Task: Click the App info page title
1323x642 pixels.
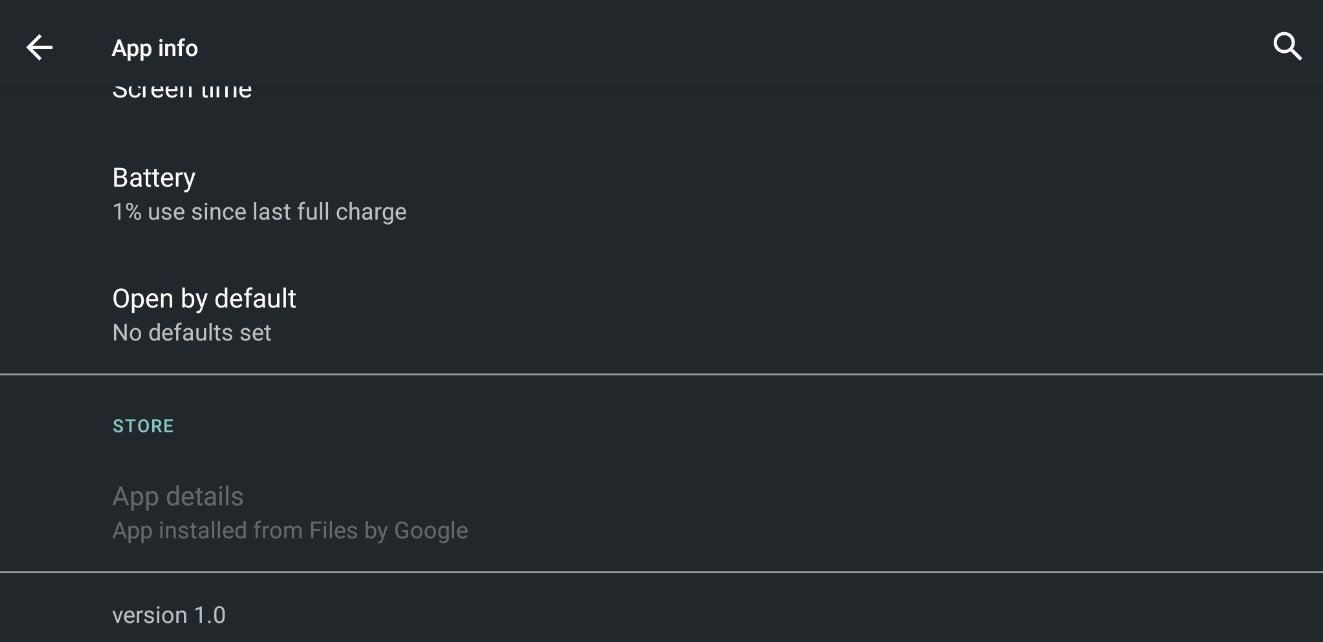Action: (155, 48)
